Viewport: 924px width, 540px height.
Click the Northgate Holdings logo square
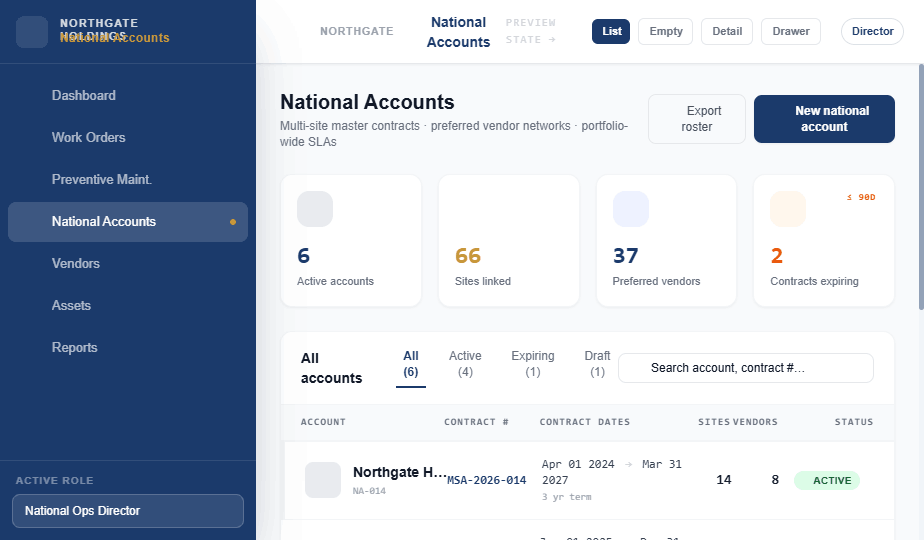click(x=32, y=32)
